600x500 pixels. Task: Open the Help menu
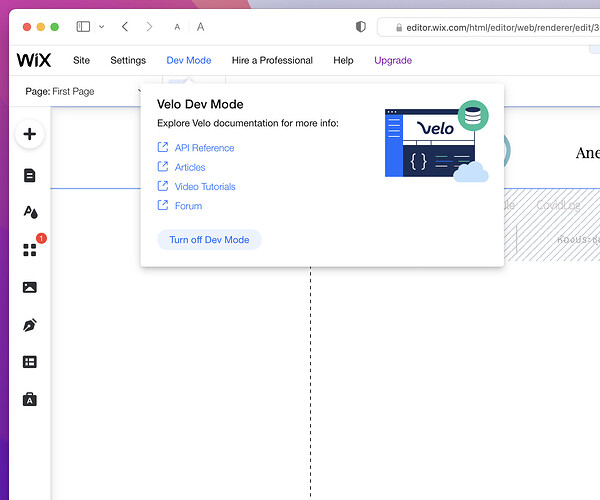(343, 60)
